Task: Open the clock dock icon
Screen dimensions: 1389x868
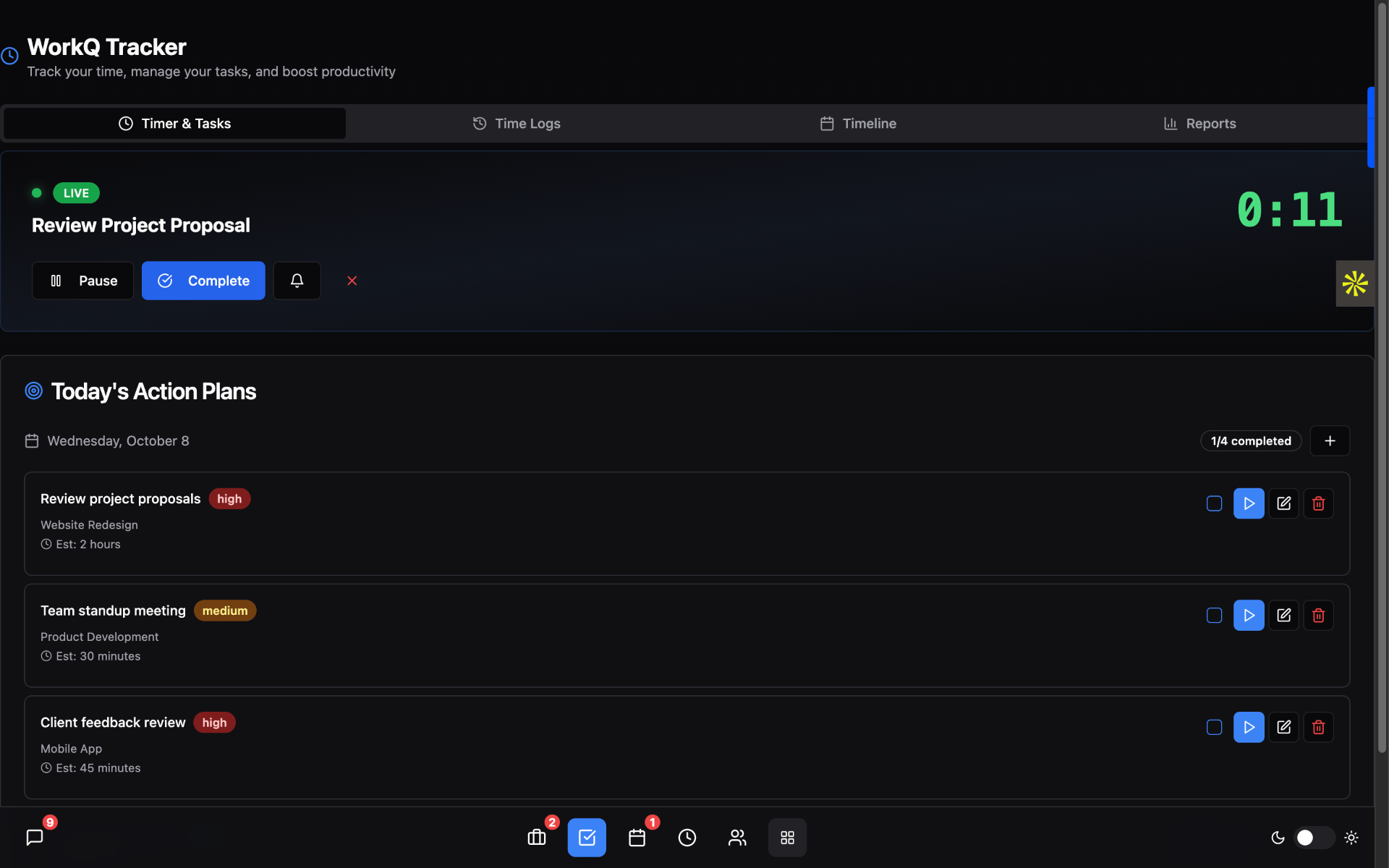Action: pos(687,838)
